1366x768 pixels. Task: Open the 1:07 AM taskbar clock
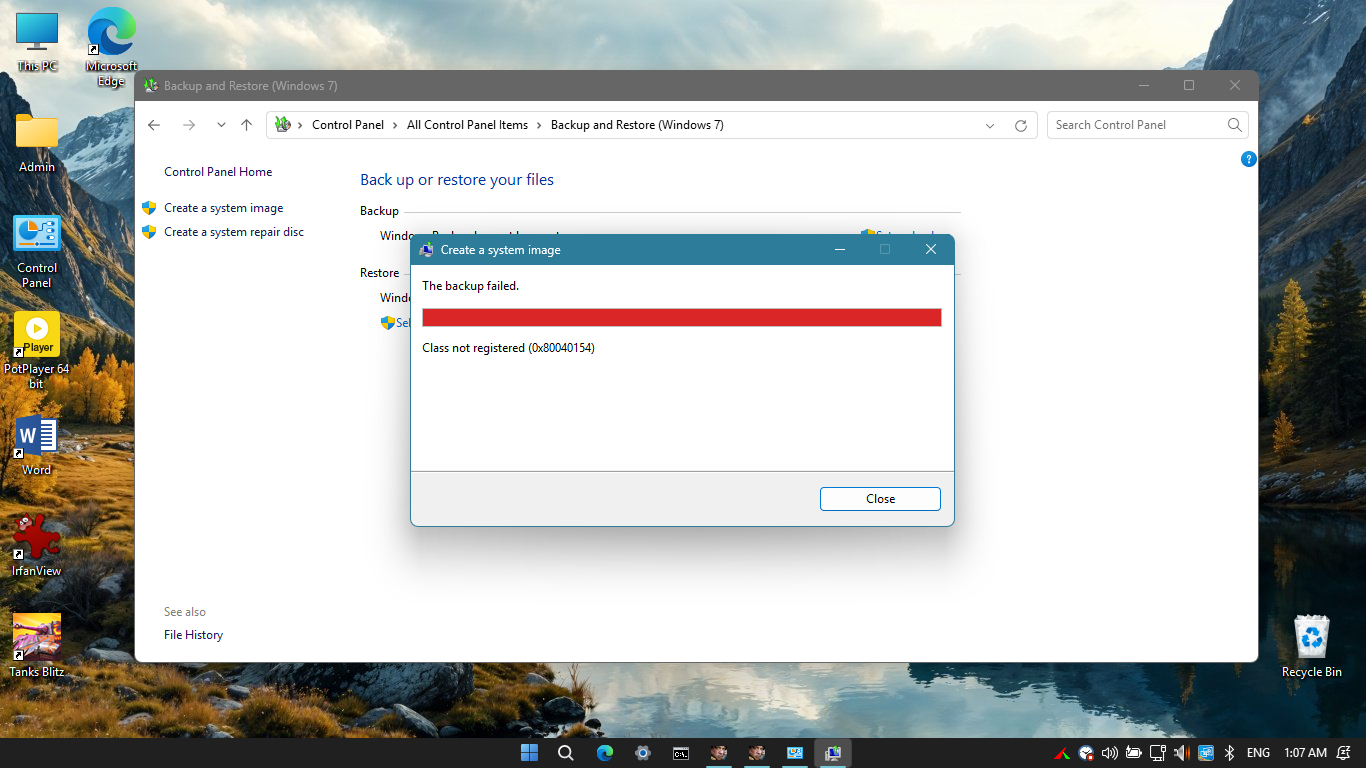(x=1307, y=753)
